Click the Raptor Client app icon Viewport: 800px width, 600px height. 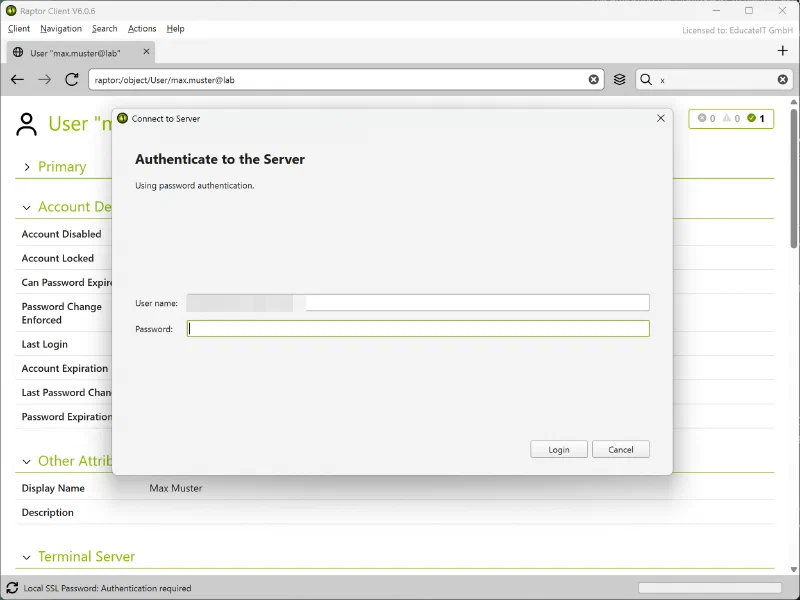(x=11, y=11)
